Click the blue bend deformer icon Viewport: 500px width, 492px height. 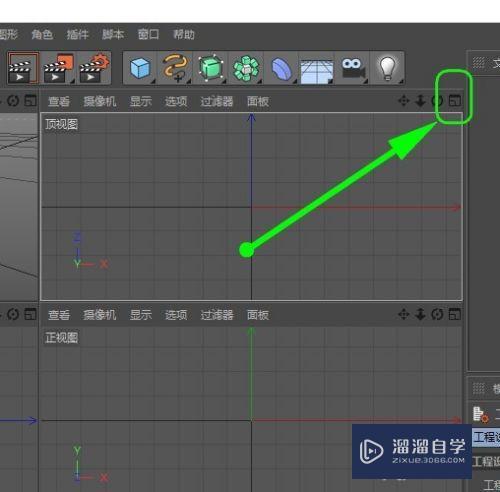[282, 68]
